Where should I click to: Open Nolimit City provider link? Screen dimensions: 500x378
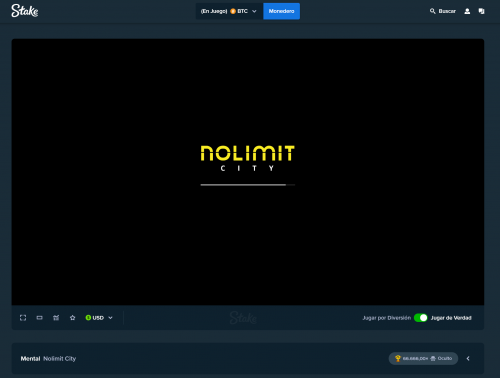tap(60, 359)
